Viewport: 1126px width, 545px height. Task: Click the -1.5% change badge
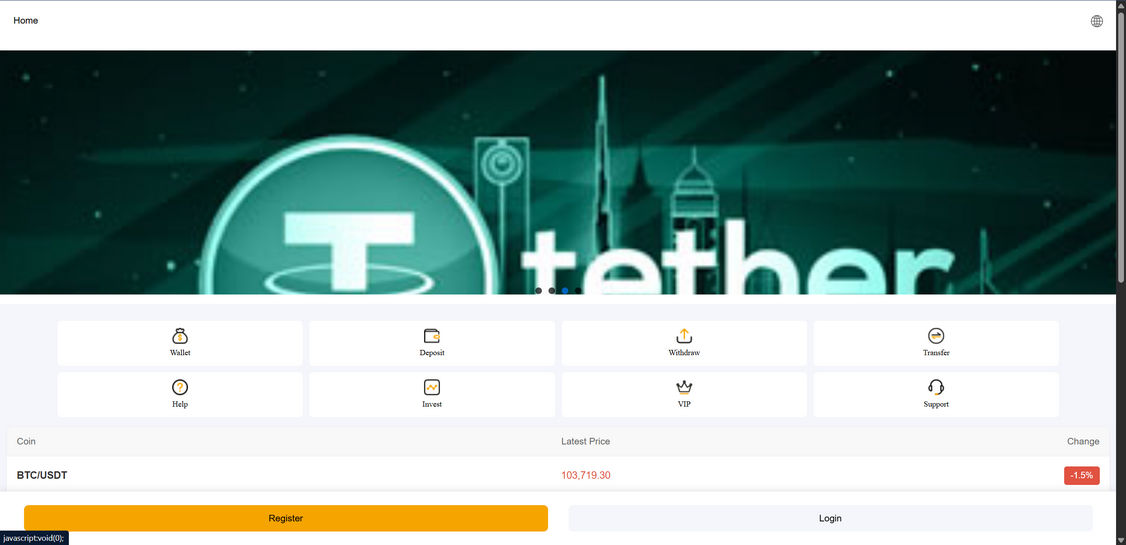tap(1081, 475)
